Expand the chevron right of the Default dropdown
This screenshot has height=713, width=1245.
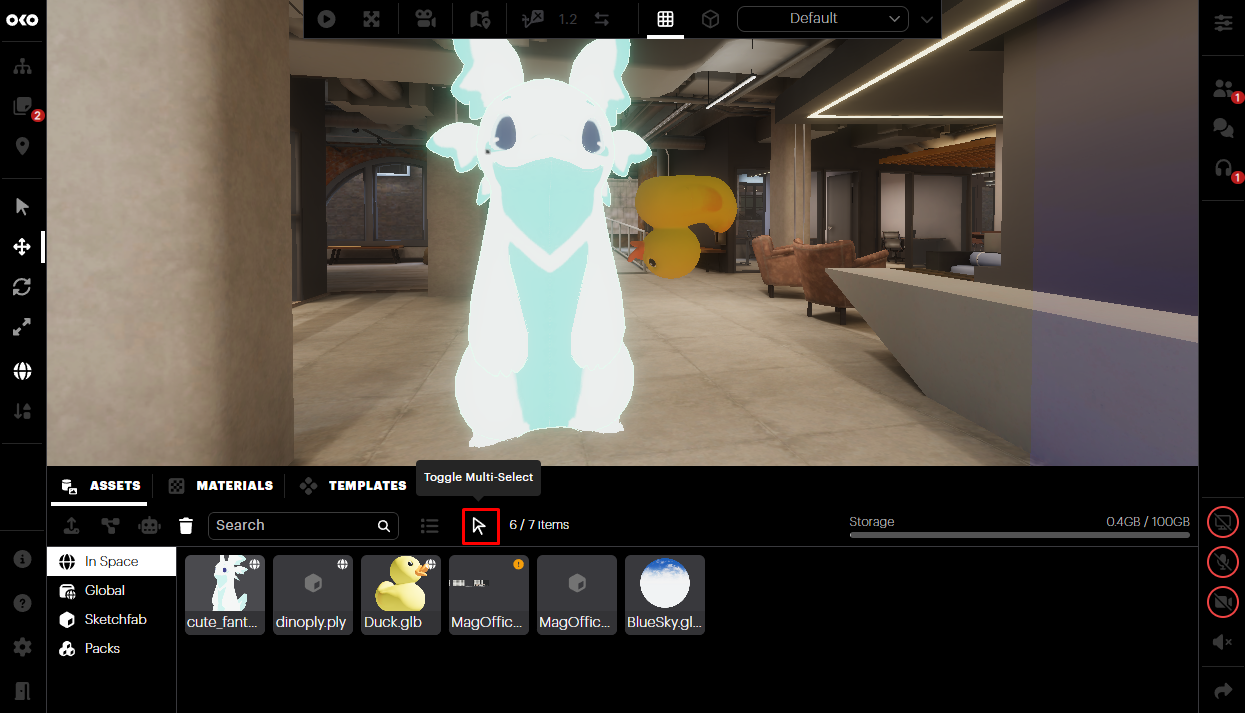click(927, 19)
